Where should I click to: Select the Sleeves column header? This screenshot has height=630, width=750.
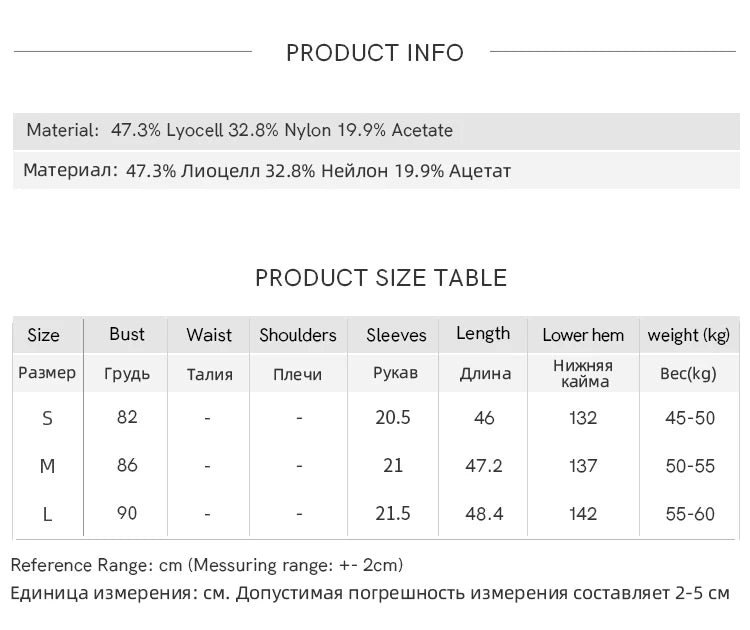click(x=396, y=335)
